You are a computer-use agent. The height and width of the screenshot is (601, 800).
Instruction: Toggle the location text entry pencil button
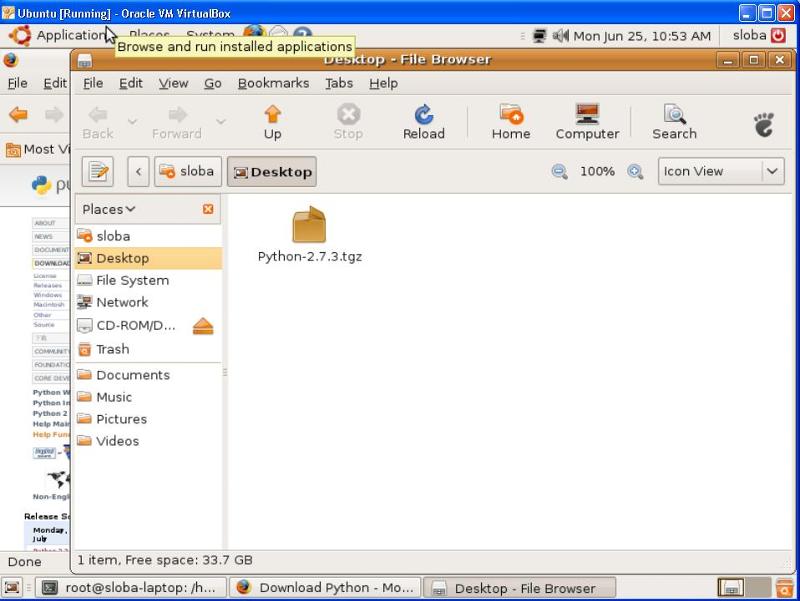click(97, 171)
